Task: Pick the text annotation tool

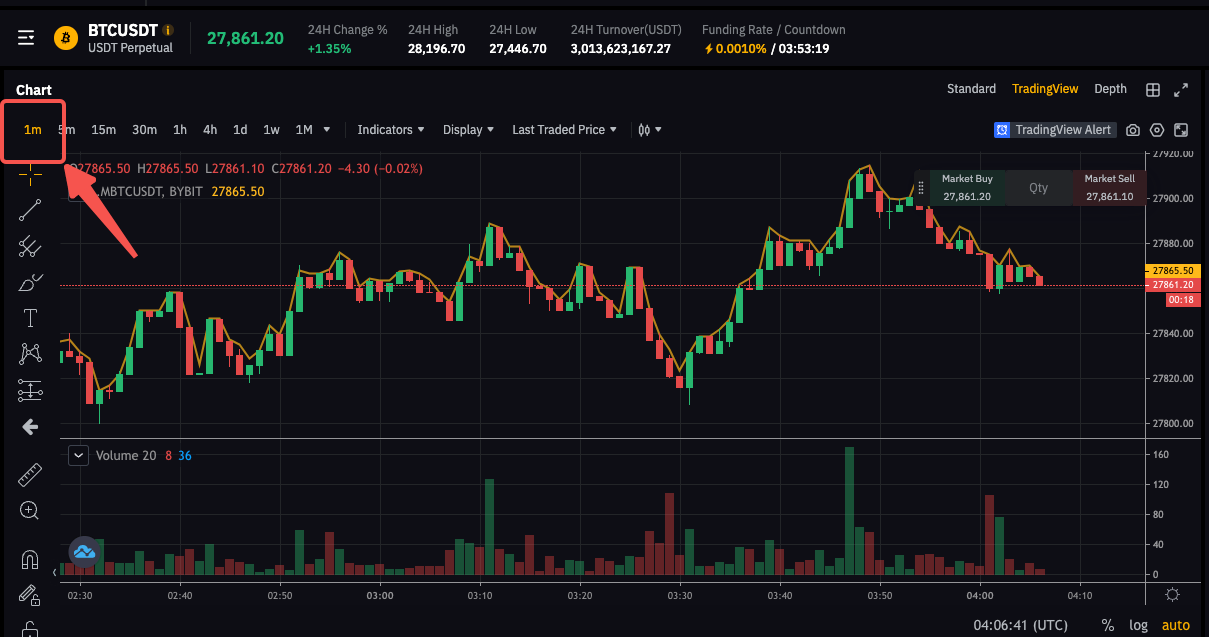Action: click(30, 318)
